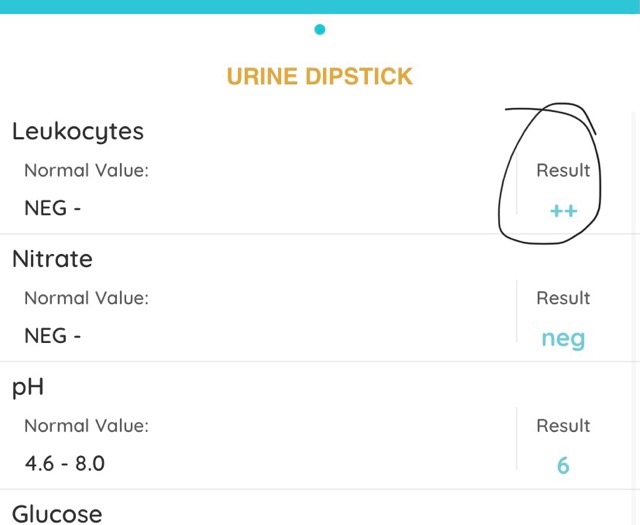This screenshot has height=525, width=640.
Task: Click the Leukocytes ++ result value
Action: tap(564, 211)
